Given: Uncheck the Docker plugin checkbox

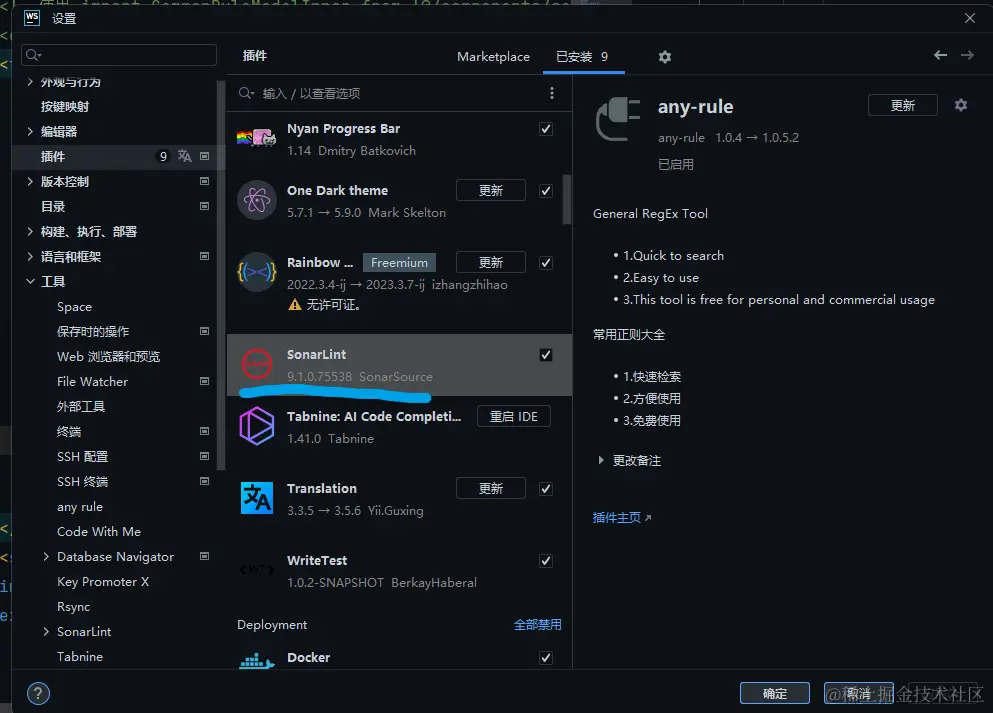Looking at the screenshot, I should [546, 658].
